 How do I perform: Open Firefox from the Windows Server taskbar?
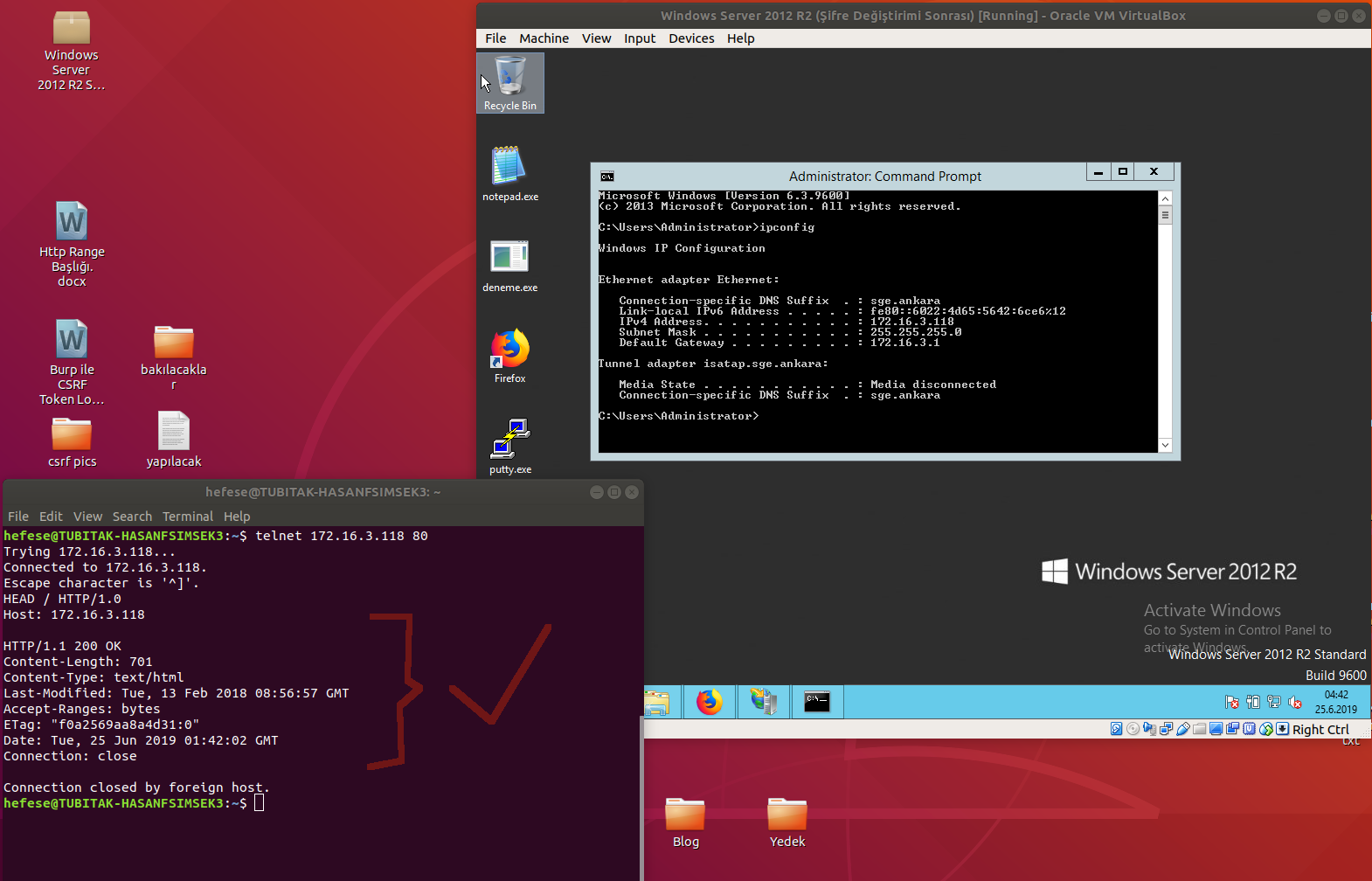[x=710, y=702]
